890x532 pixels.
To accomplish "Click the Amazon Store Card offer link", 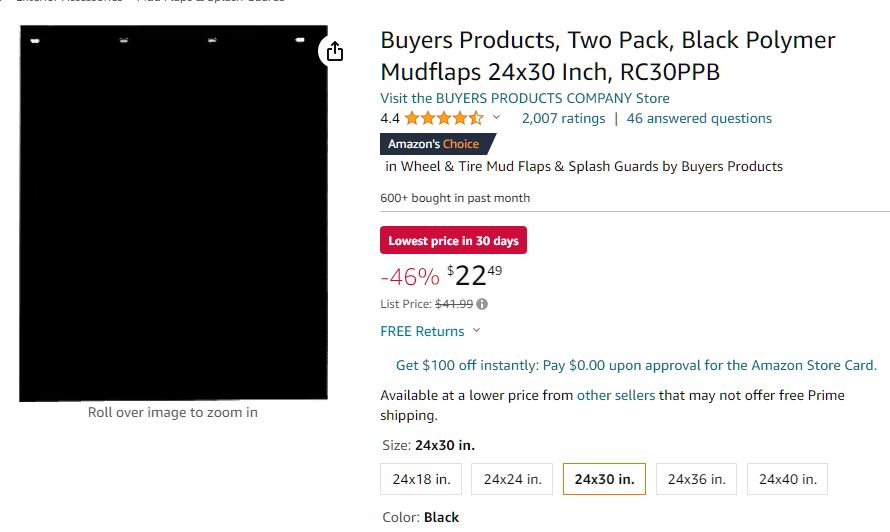I will tap(636, 365).
